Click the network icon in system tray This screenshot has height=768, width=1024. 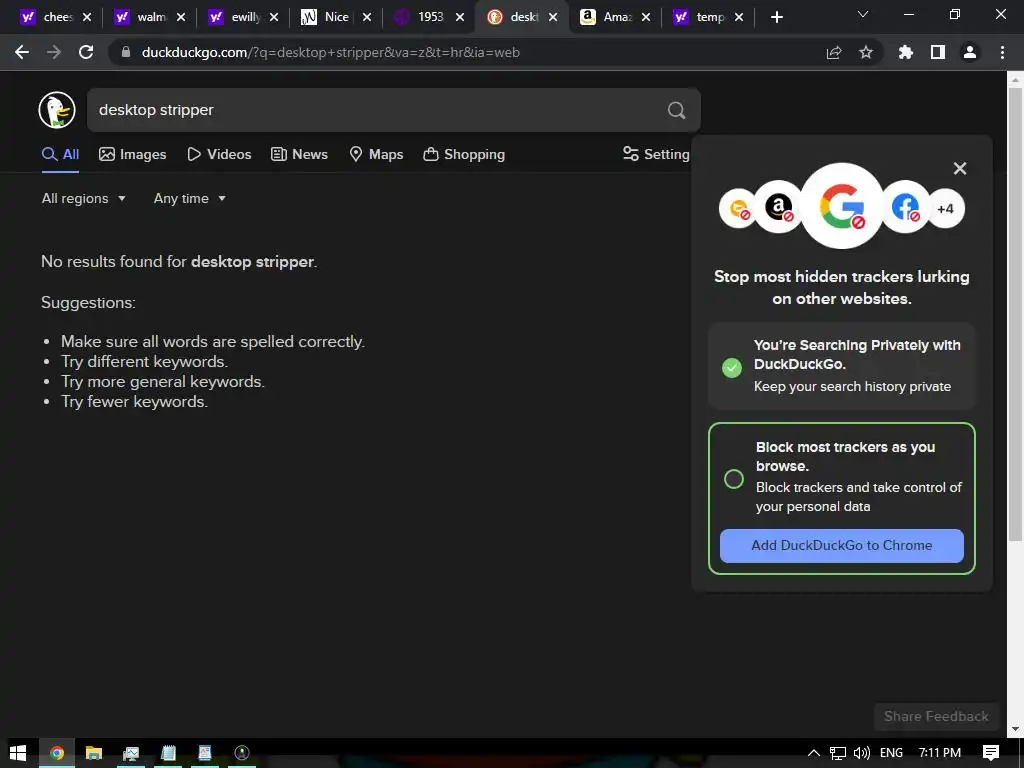[x=838, y=753]
